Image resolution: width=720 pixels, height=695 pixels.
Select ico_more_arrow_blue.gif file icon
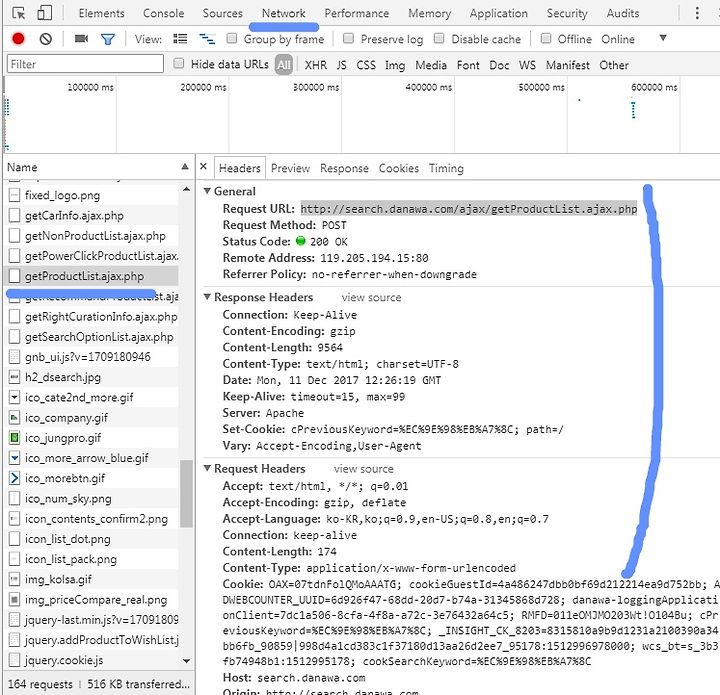pos(14,458)
